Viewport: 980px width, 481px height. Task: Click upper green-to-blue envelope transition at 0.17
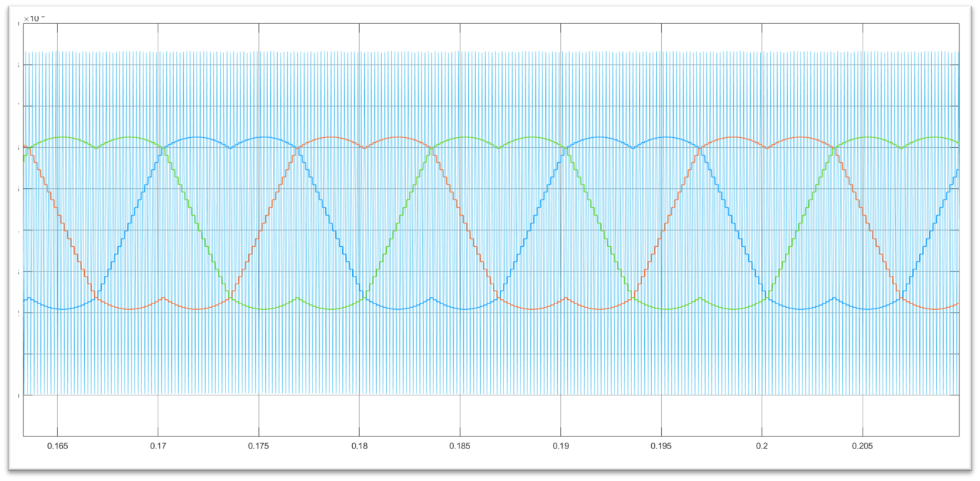tap(164, 149)
